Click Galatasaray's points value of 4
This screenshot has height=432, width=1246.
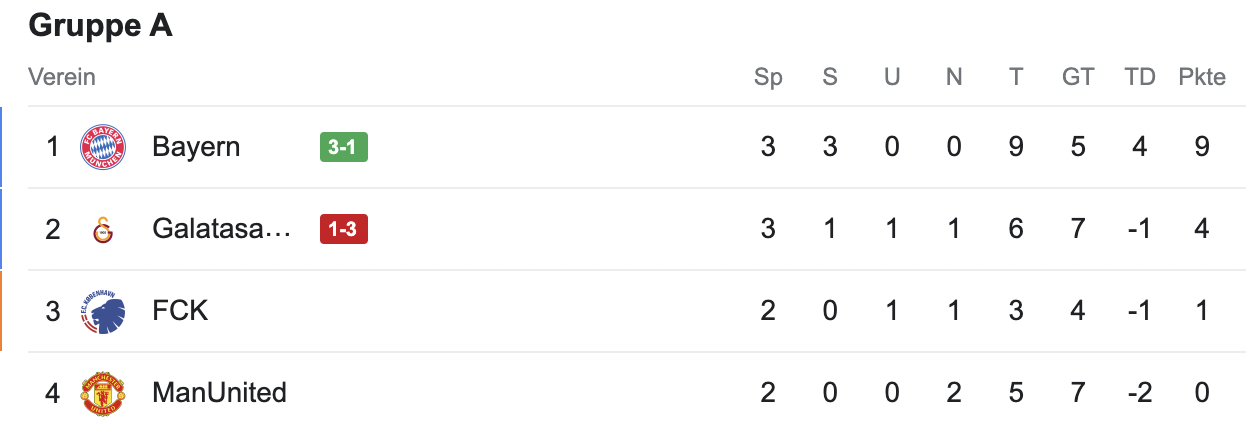pos(1201,230)
